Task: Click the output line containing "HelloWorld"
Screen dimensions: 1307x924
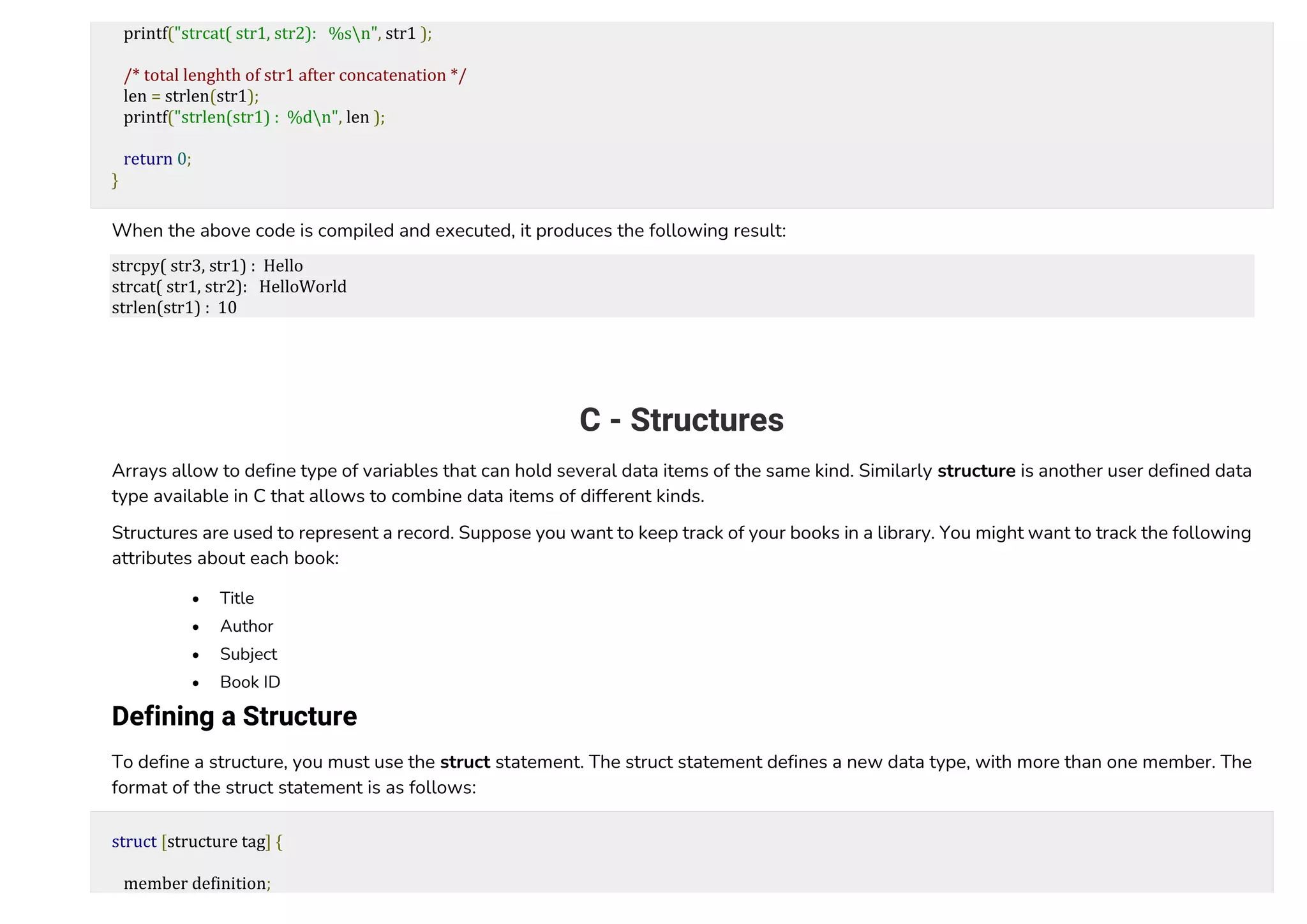Action: point(229,287)
